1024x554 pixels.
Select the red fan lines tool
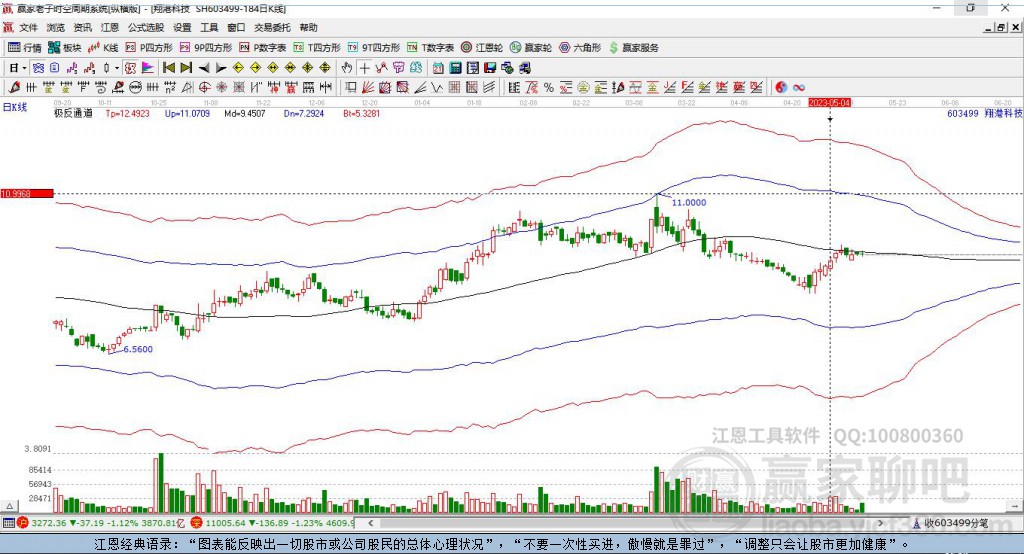tap(368, 88)
